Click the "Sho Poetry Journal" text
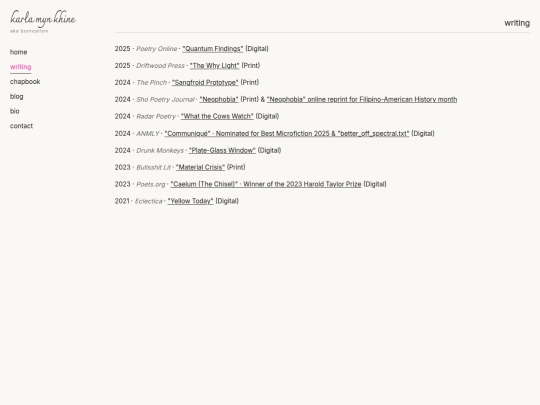 165,99
